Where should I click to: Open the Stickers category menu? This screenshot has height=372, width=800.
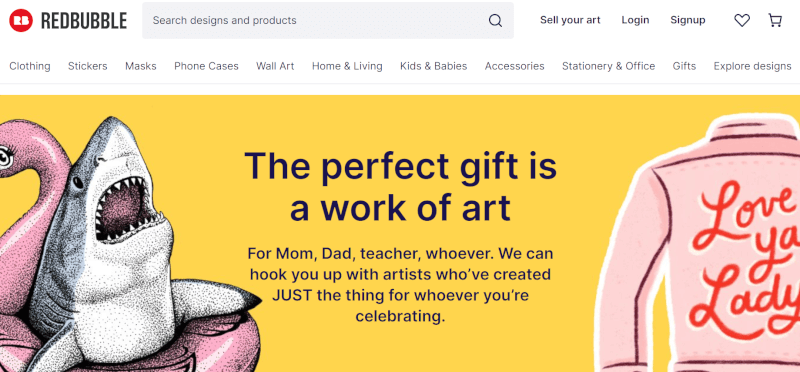tap(88, 66)
